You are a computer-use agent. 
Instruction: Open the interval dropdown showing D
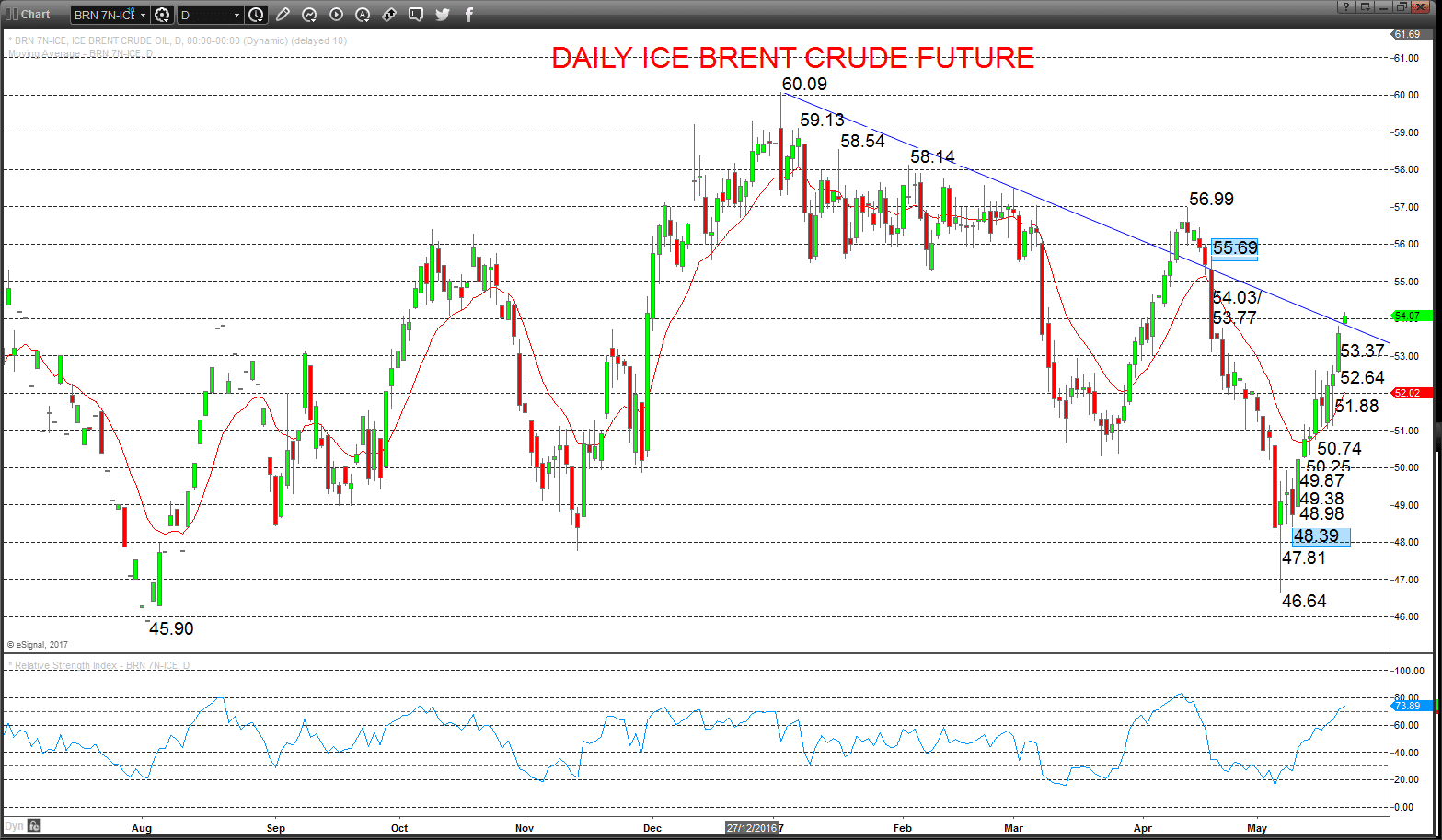[x=210, y=15]
